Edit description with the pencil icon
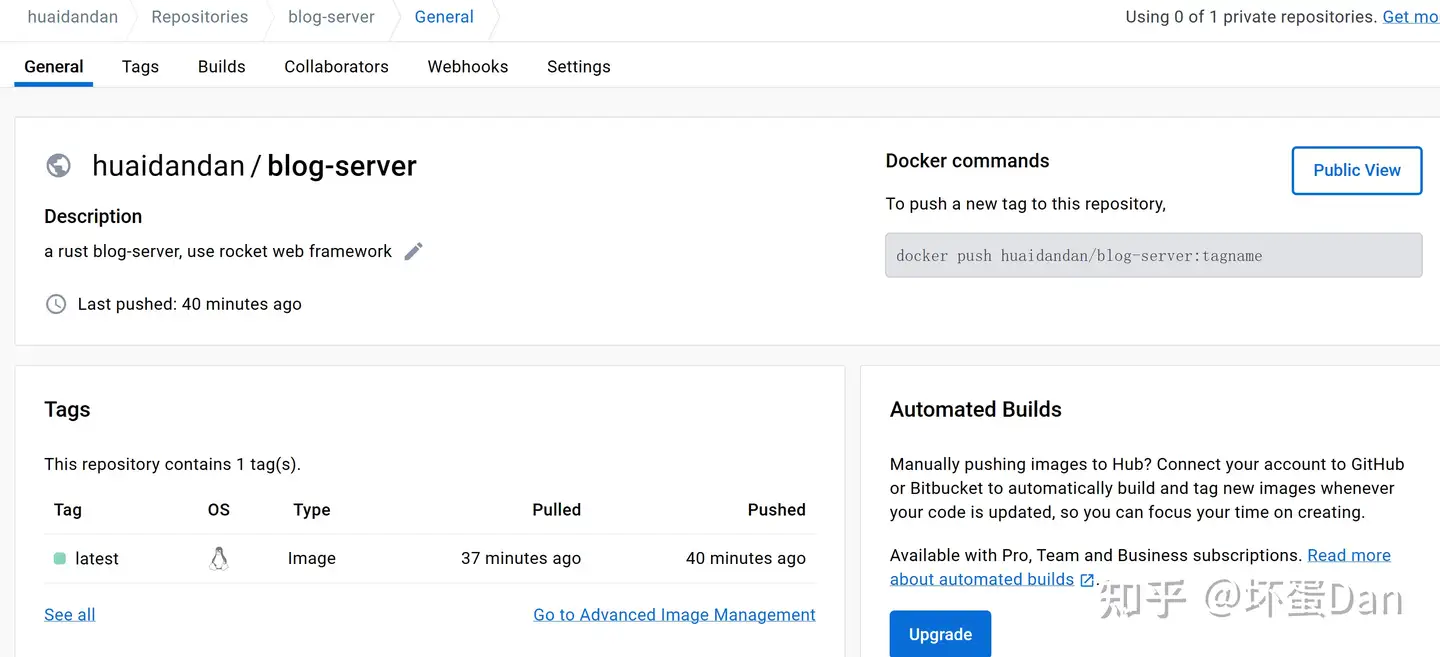1440x657 pixels. (x=413, y=251)
